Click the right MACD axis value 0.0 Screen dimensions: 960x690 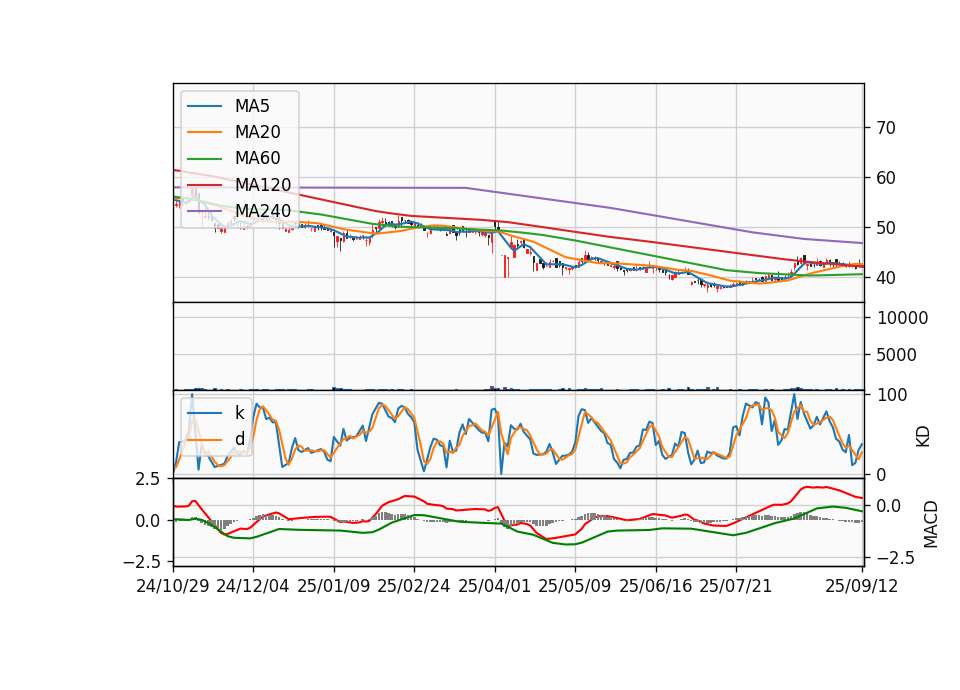(889, 506)
